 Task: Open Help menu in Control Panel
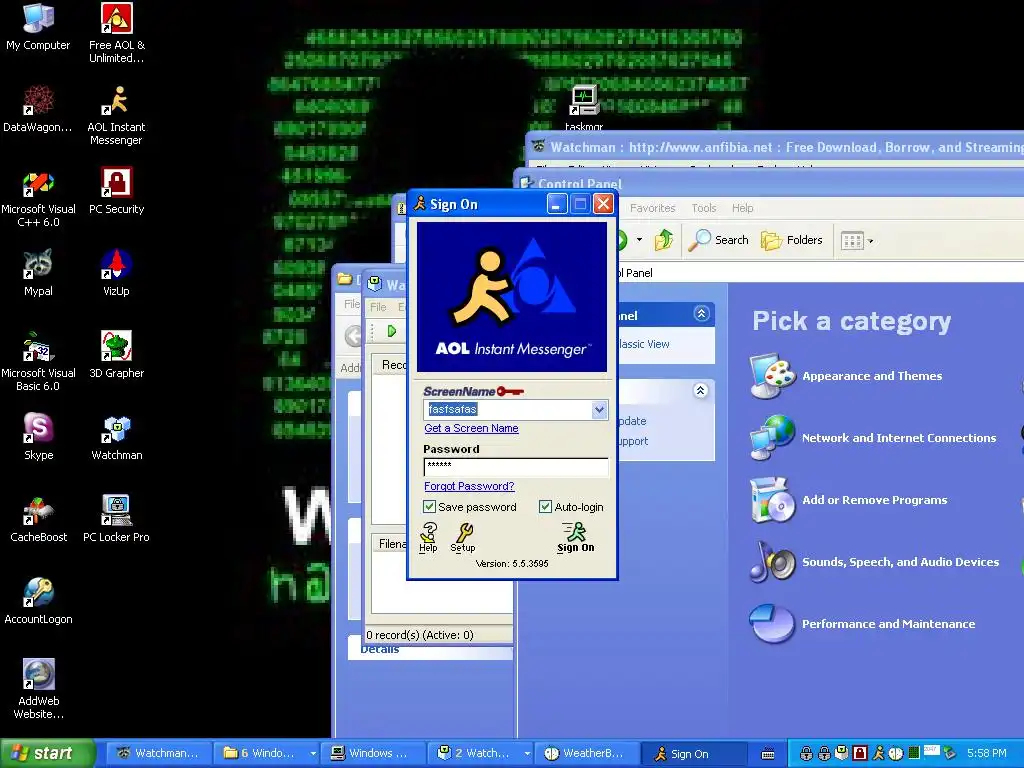pos(743,208)
